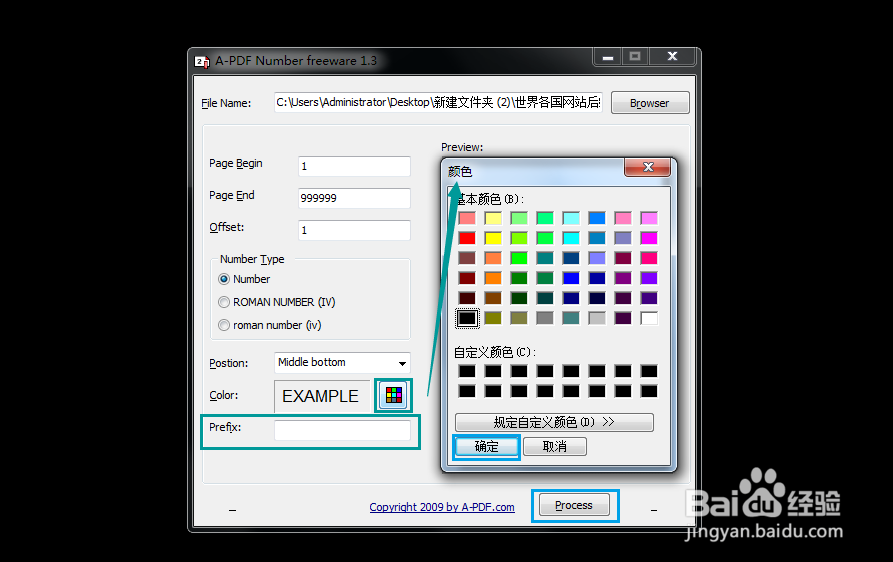Pick the bright magenta basic color swatch
893x562 pixels.
(649, 238)
